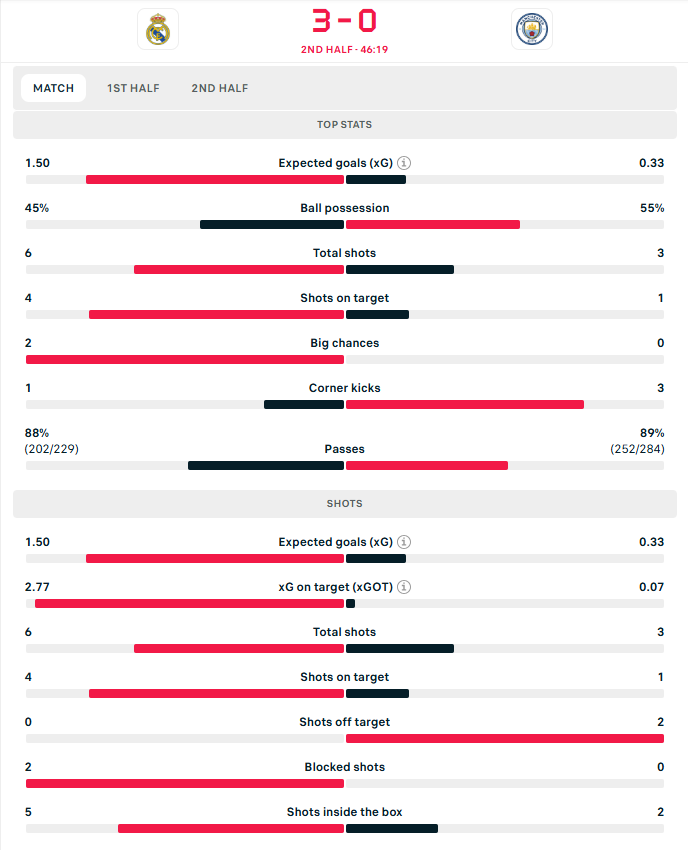Click the red Shots off target bar

[504, 738]
